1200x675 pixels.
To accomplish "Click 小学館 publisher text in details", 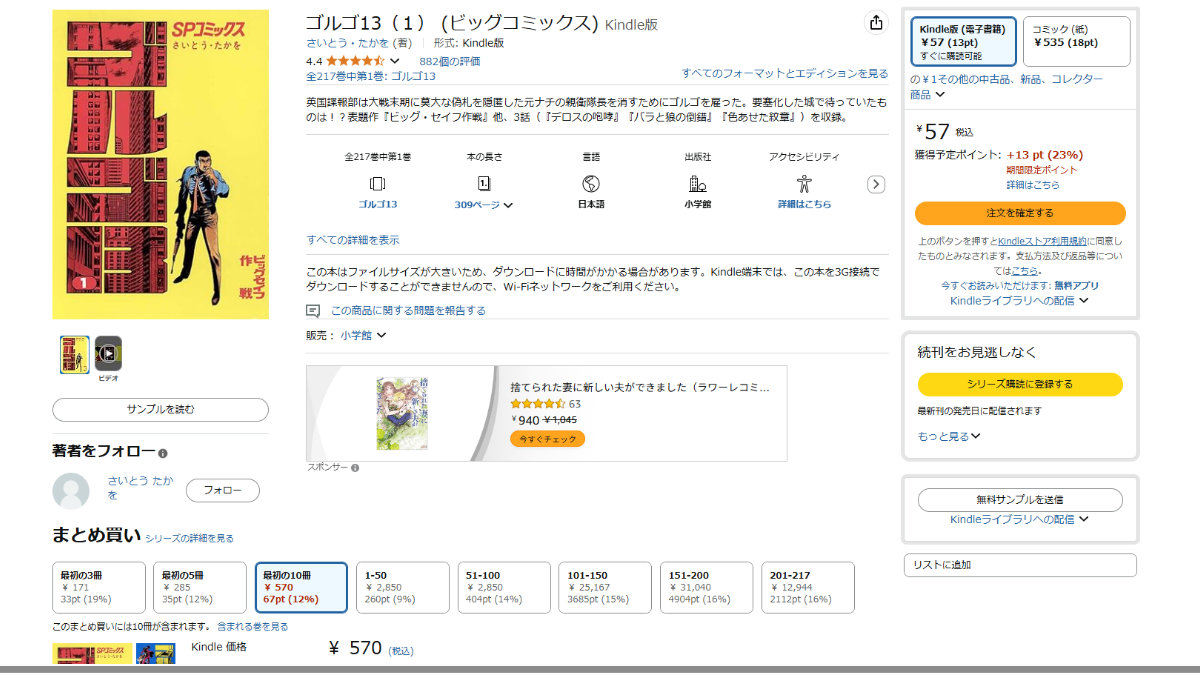I will coord(697,204).
